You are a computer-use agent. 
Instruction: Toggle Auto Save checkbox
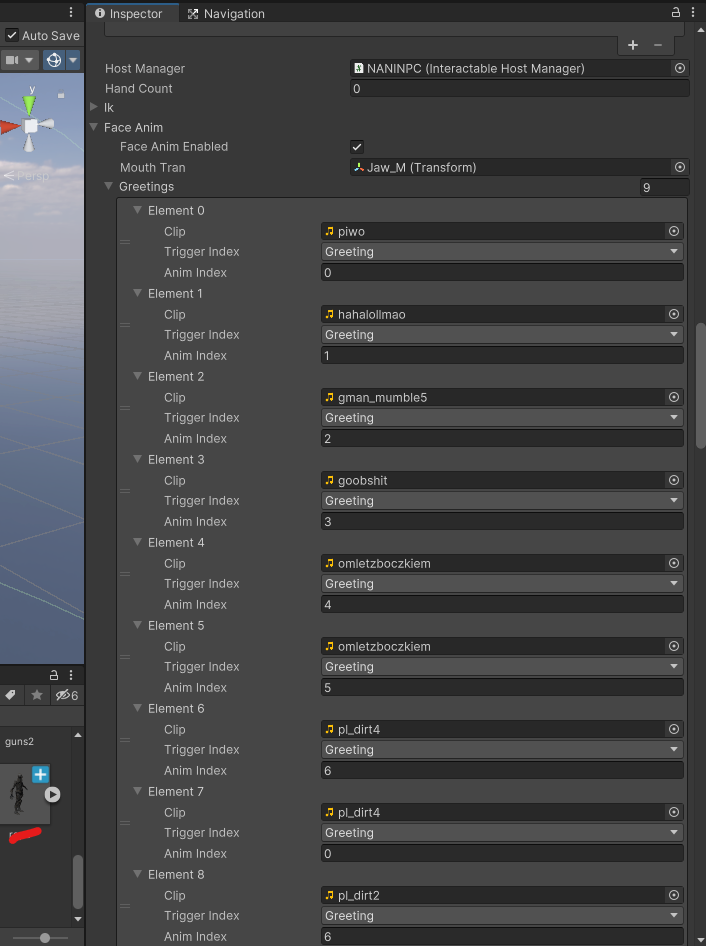pos(12,35)
